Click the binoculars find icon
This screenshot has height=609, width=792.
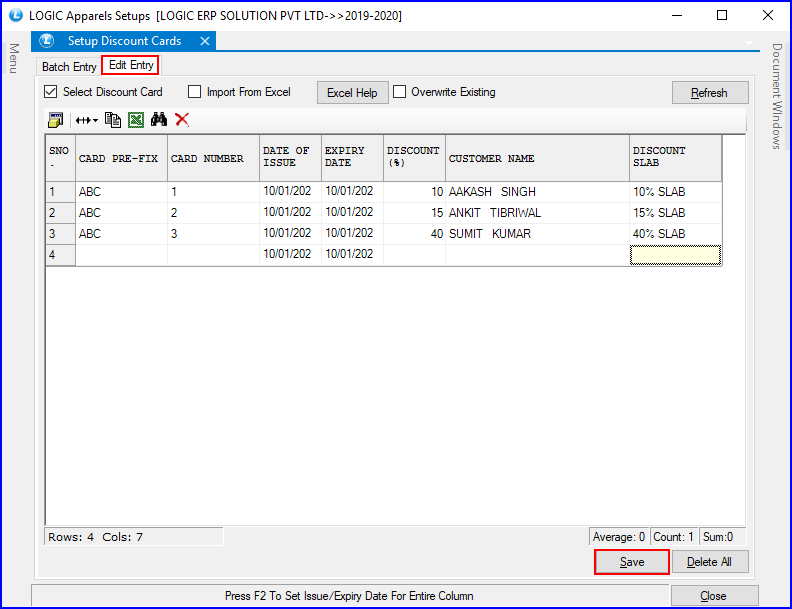tap(159, 120)
